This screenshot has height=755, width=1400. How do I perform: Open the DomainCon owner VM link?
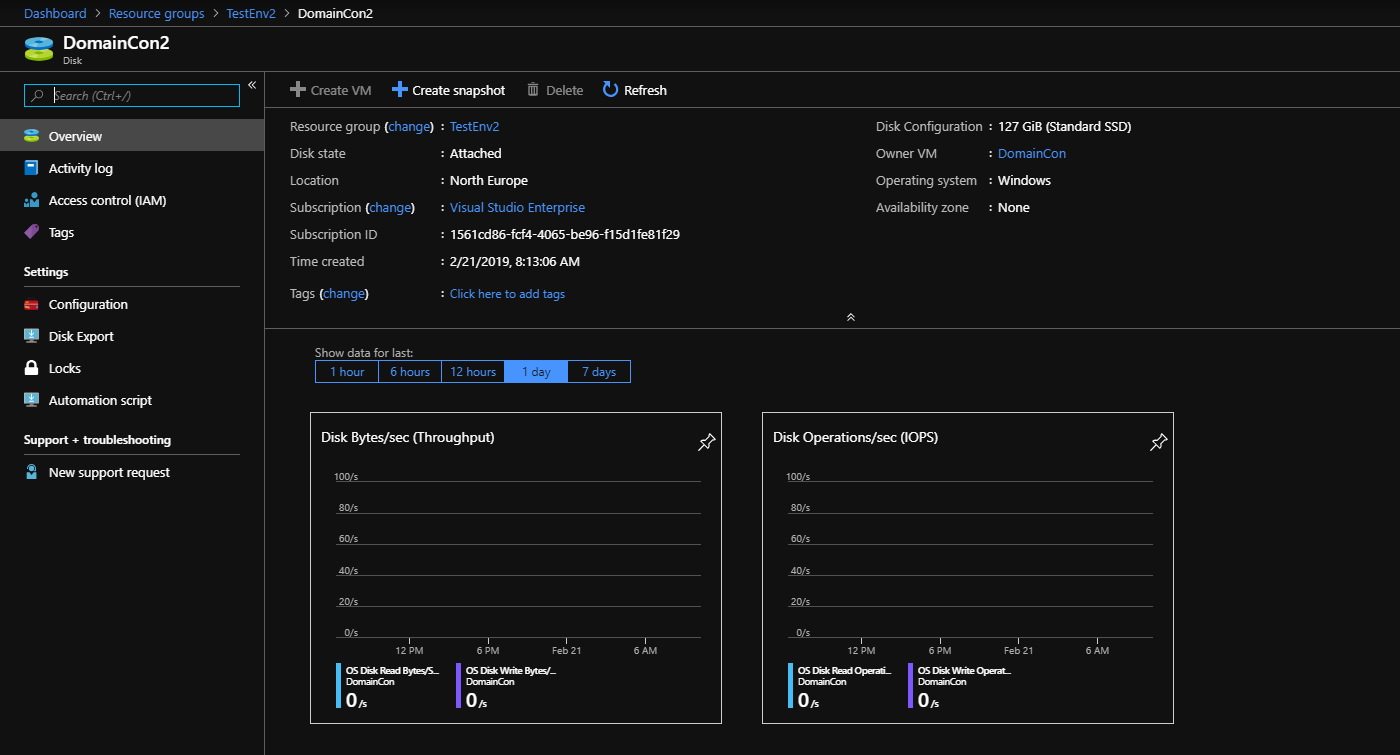pos(1032,154)
